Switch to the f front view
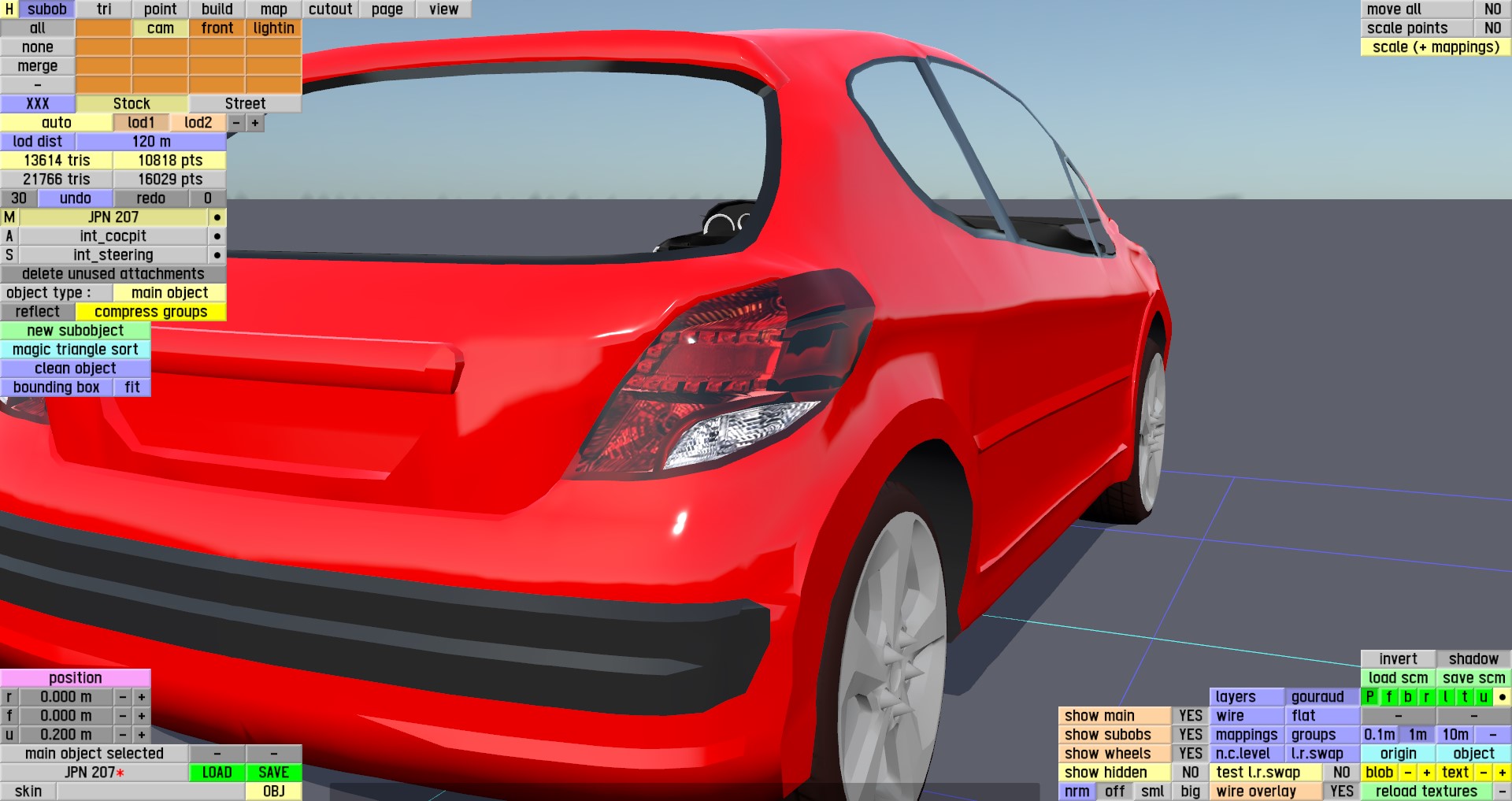 point(1389,697)
